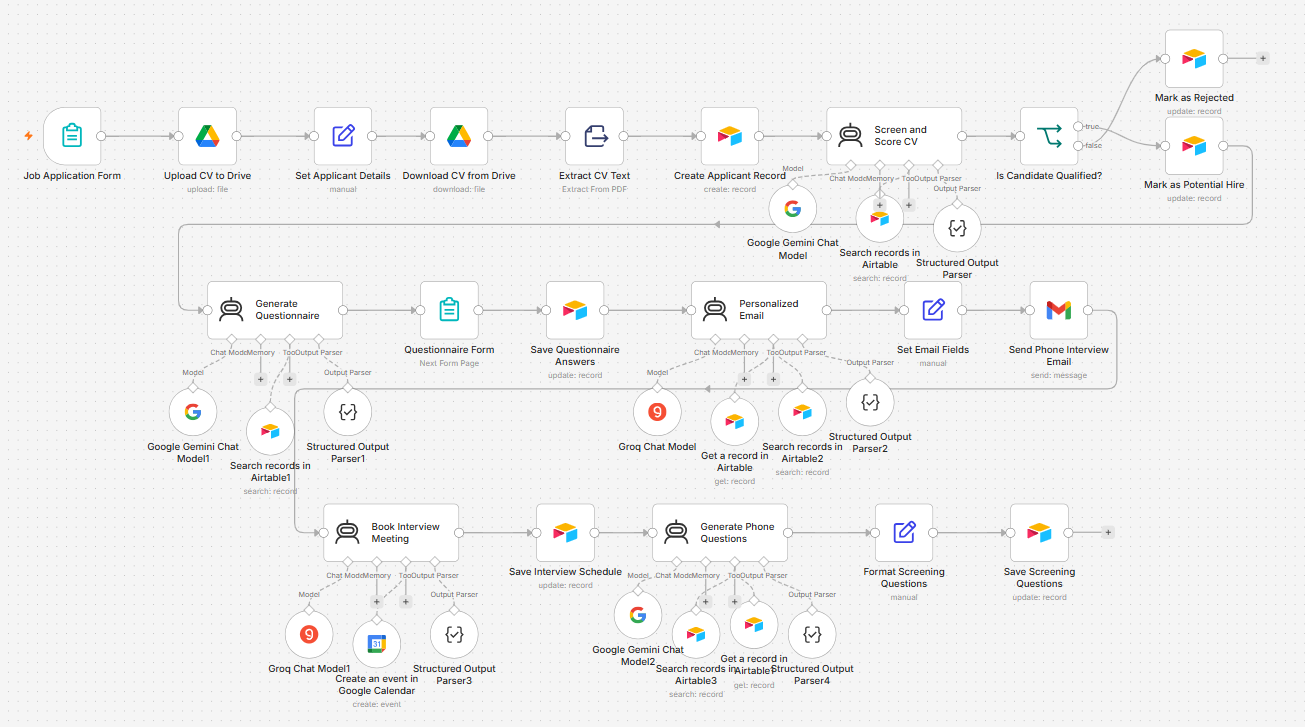The width and height of the screenshot is (1305, 727).
Task: Select the Google Gemini Chat Model1 node
Action: click(193, 412)
